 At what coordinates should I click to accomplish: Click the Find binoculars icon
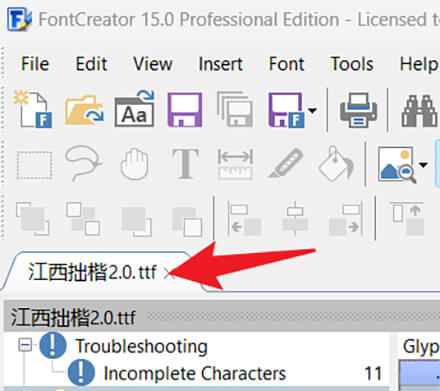coord(419,111)
